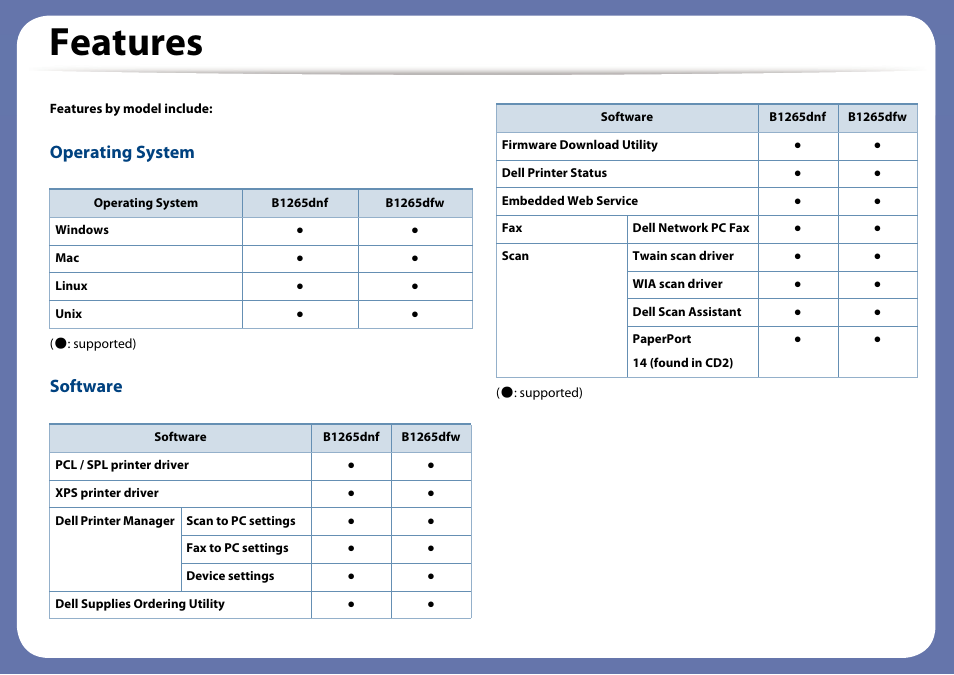954x675 pixels.
Task: Select "XPS printer driver" row label
Action: coord(106,493)
